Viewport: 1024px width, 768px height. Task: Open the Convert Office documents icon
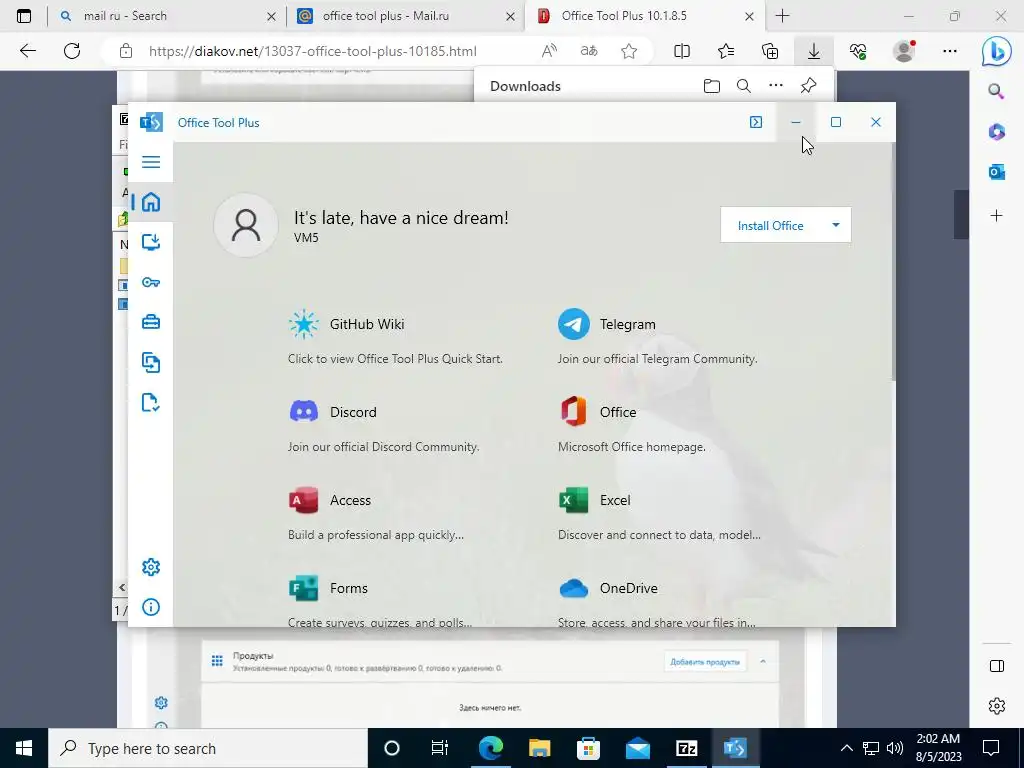151,362
